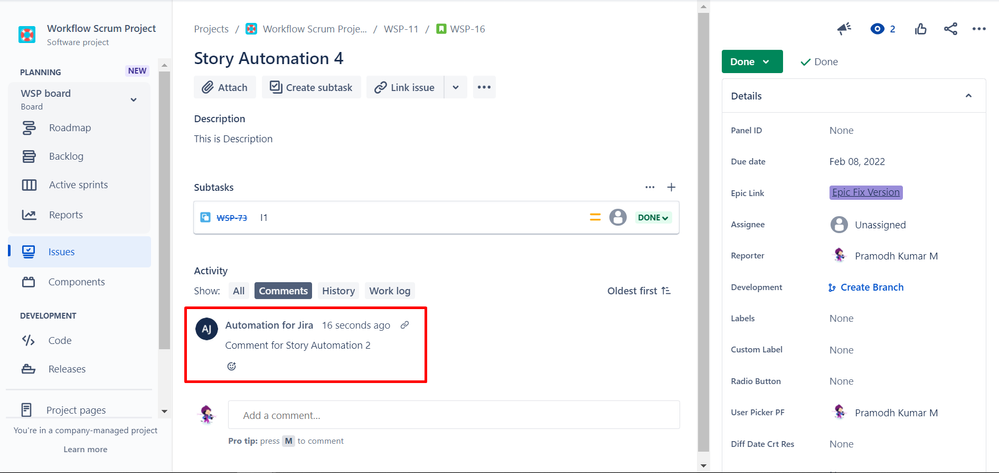Open subtask WSP-73

(232, 218)
